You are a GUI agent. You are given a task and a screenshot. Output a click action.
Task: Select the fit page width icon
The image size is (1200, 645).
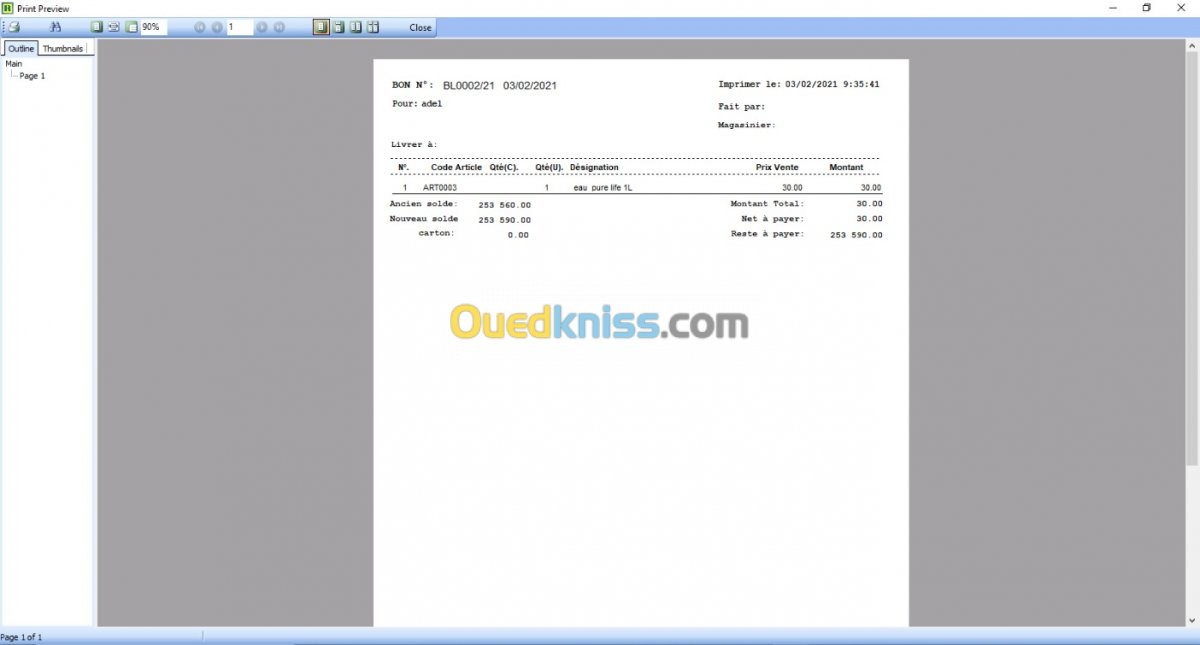113,27
